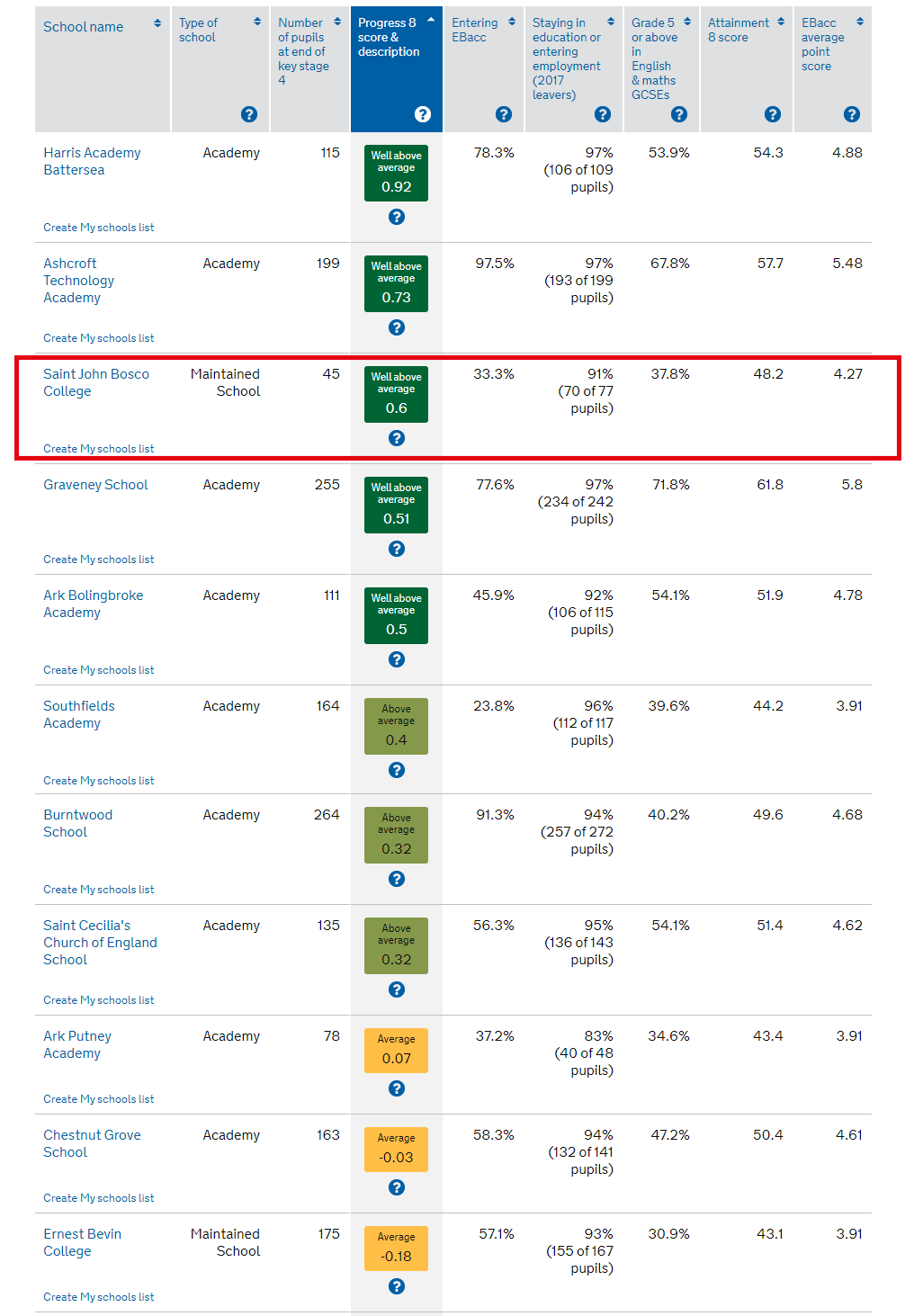This screenshot has width=914, height=1316.
Task: Open Progress 8 help for Chestnut Grove School
Action: (x=397, y=1187)
